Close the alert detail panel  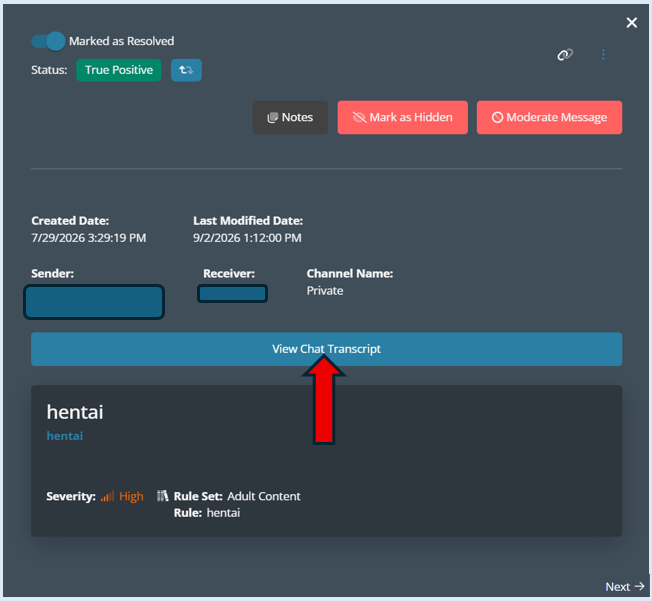[632, 22]
